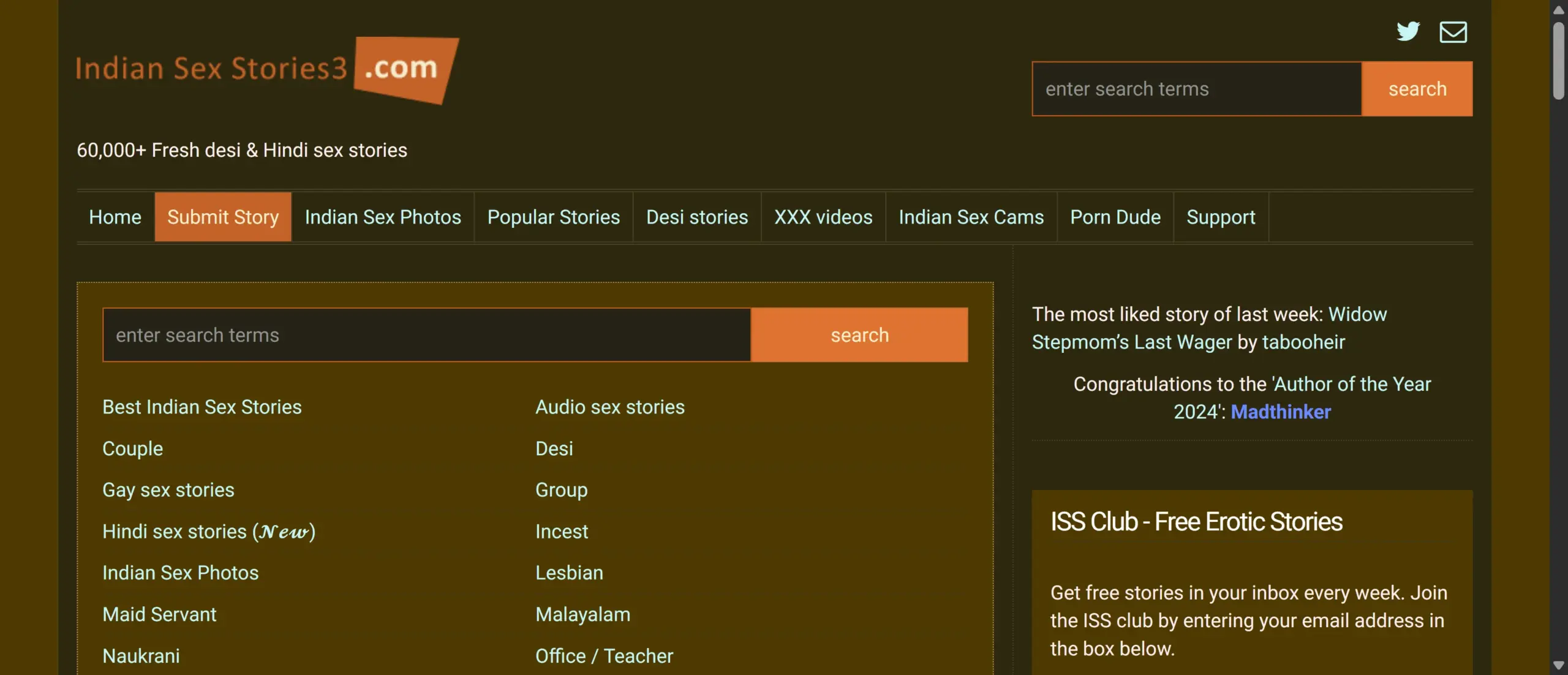
Task: Click the scrollbar up arrow
Action: tap(1559, 10)
